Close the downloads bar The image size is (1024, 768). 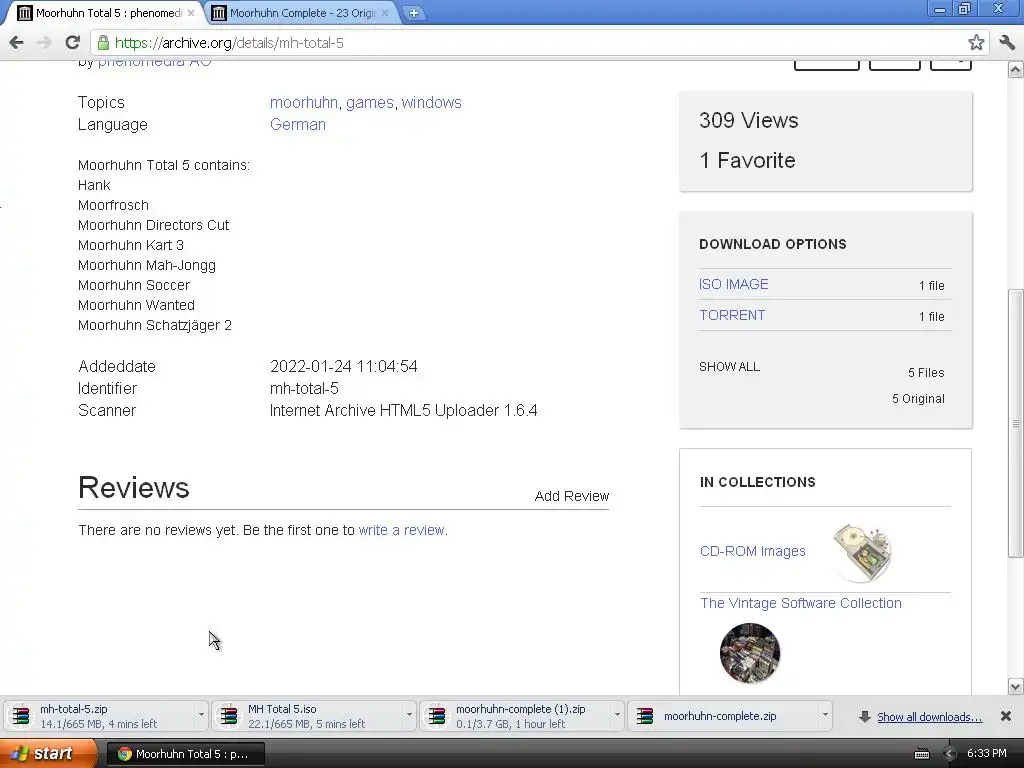click(x=1006, y=716)
